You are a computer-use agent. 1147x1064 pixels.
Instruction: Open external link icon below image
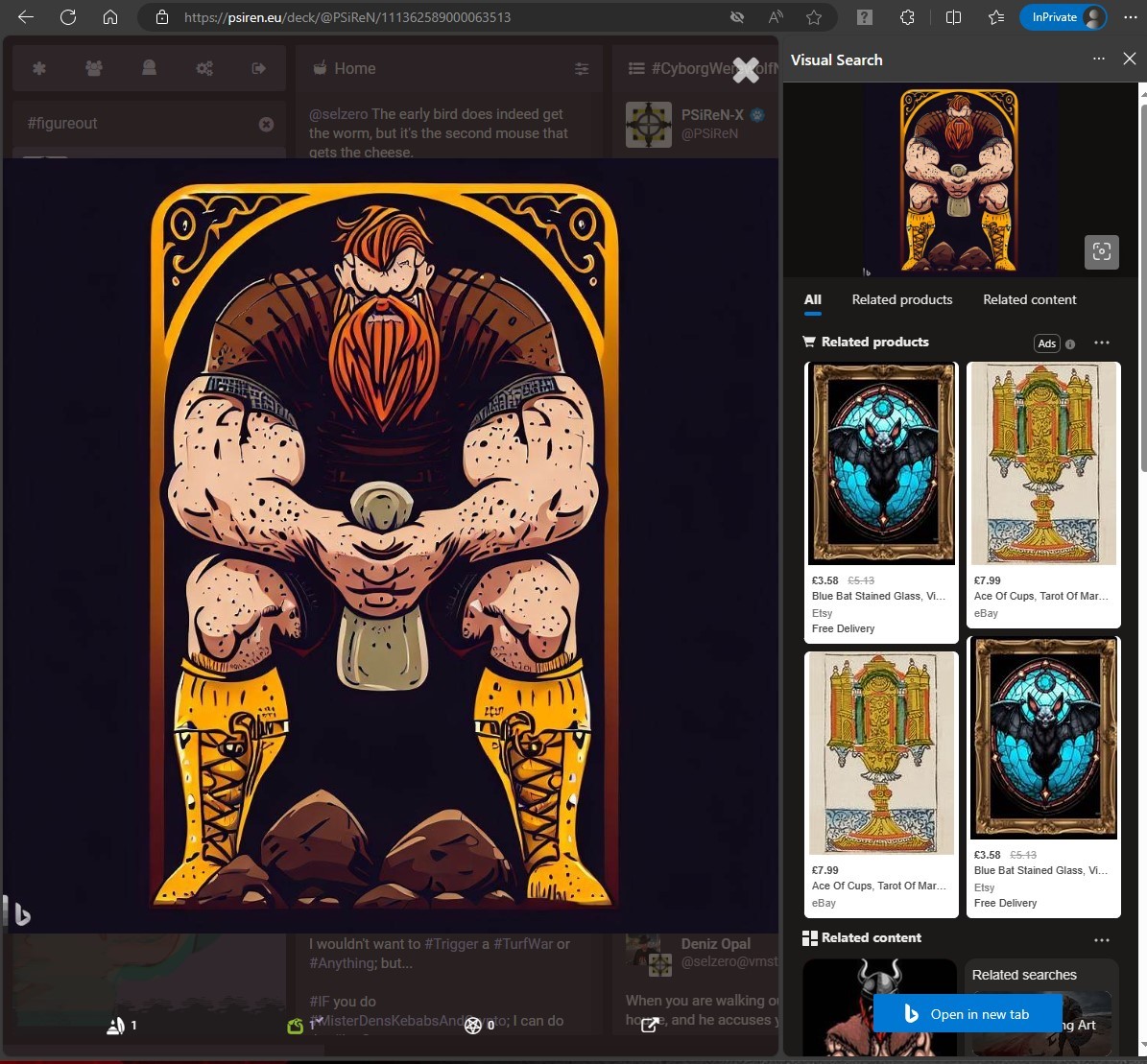tap(650, 1026)
